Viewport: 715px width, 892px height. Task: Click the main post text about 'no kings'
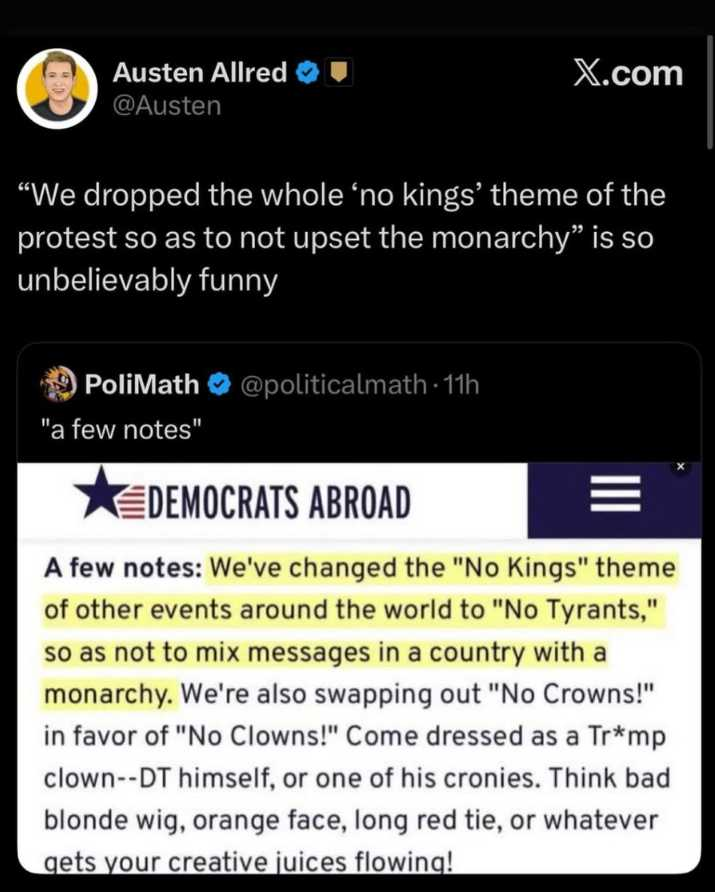[x=342, y=236]
